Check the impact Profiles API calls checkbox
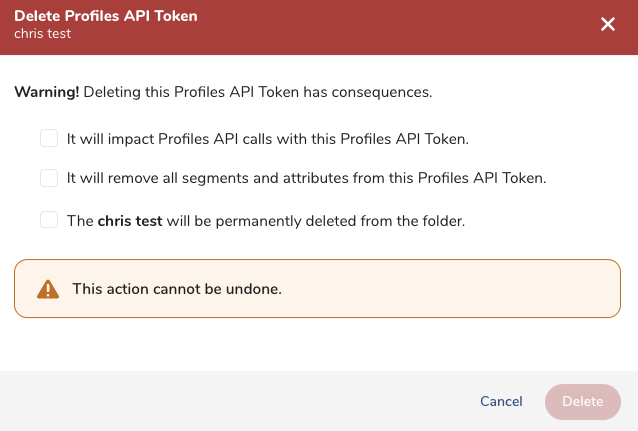The height and width of the screenshot is (431, 638). (x=49, y=139)
